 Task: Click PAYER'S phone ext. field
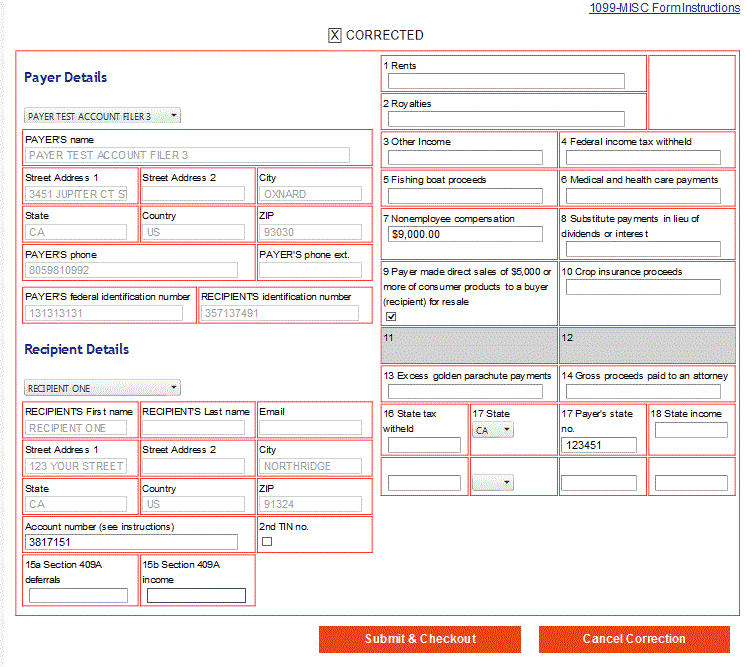point(310,270)
